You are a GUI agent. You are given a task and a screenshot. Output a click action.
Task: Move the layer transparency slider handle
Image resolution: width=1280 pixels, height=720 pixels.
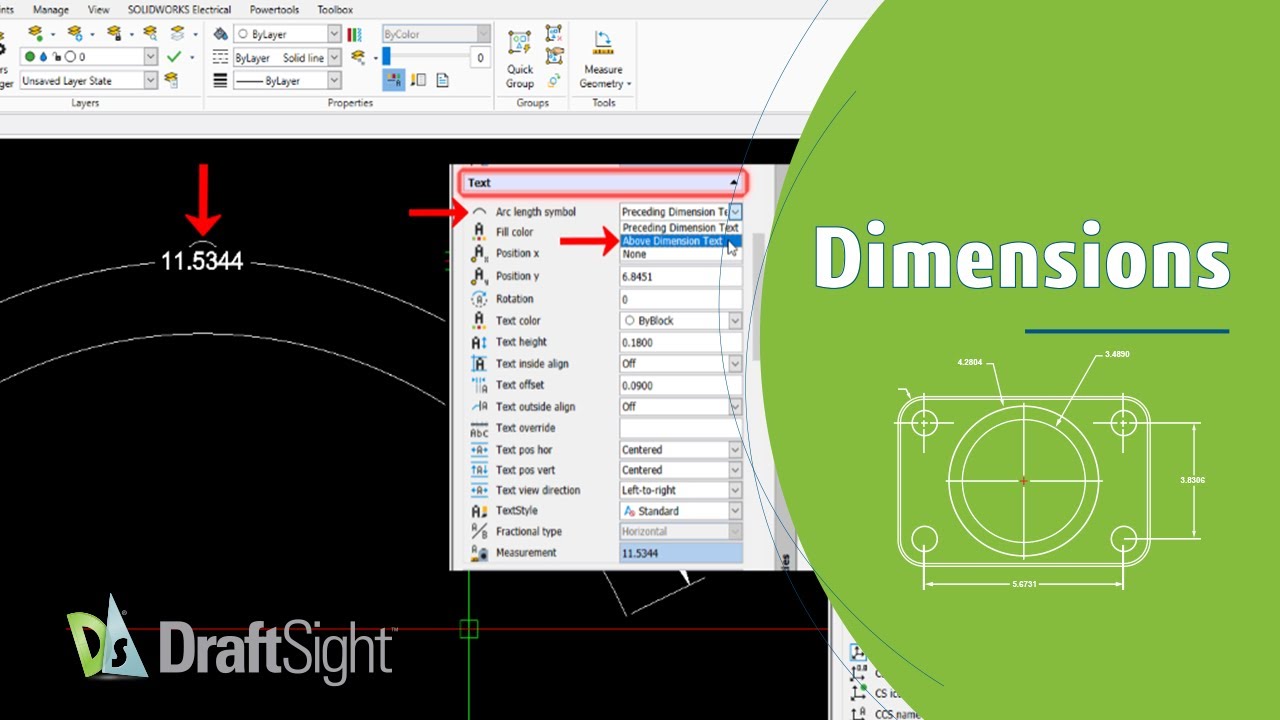[387, 58]
